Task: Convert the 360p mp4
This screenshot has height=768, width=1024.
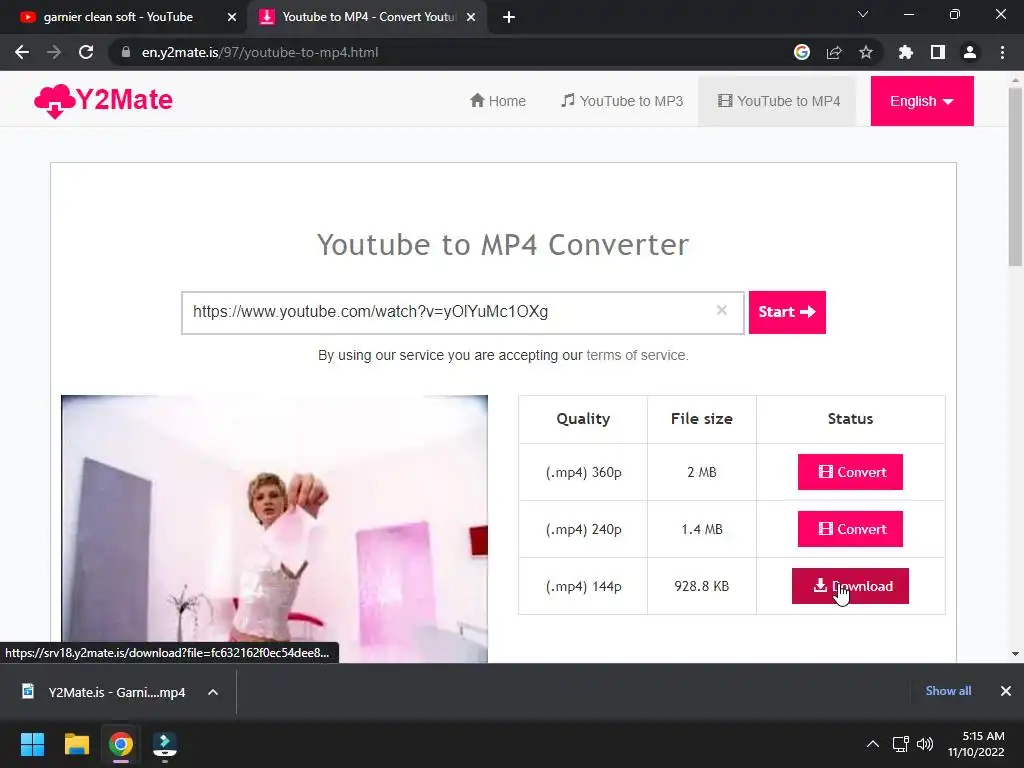Action: 850,472
